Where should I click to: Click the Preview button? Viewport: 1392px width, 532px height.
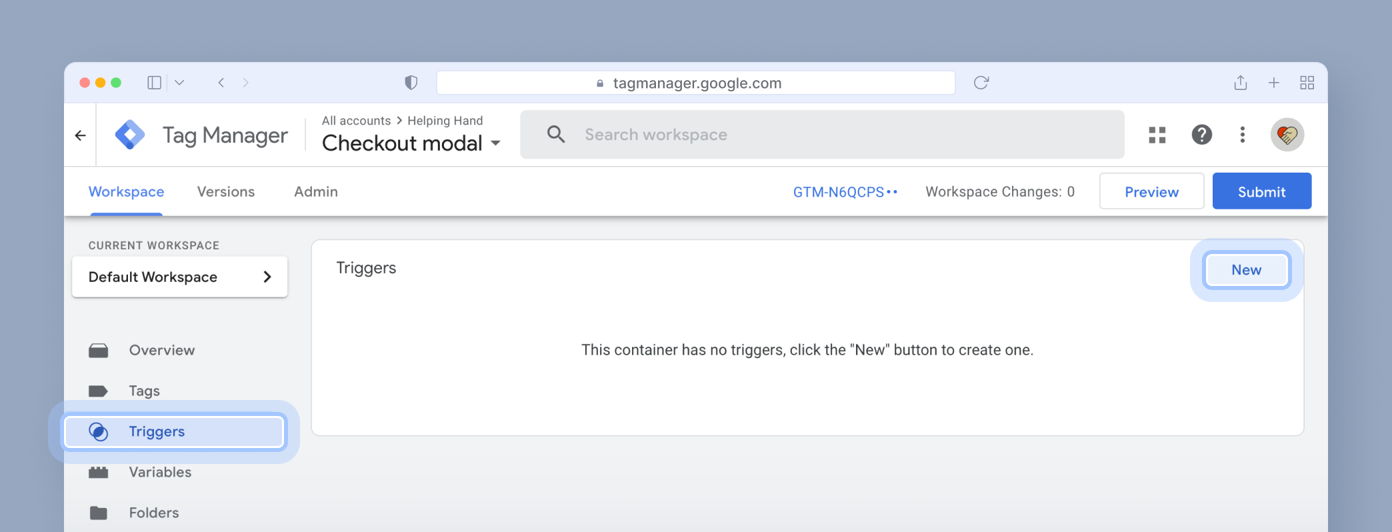coord(1152,192)
